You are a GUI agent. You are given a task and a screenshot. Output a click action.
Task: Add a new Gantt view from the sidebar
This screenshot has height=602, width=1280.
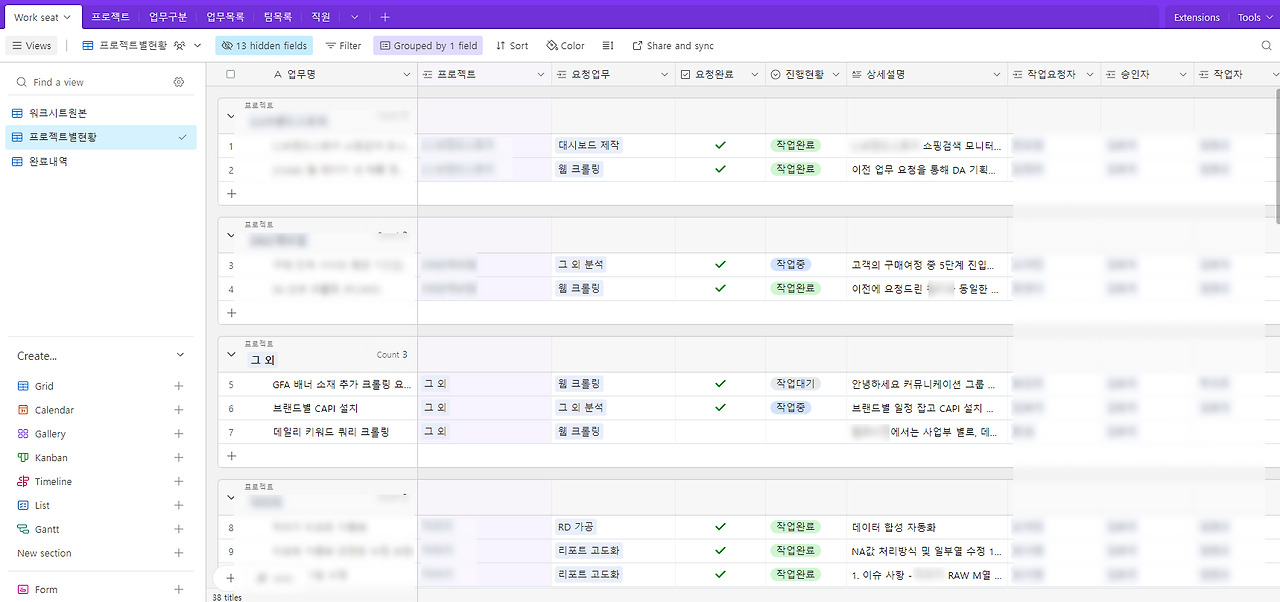(x=178, y=529)
